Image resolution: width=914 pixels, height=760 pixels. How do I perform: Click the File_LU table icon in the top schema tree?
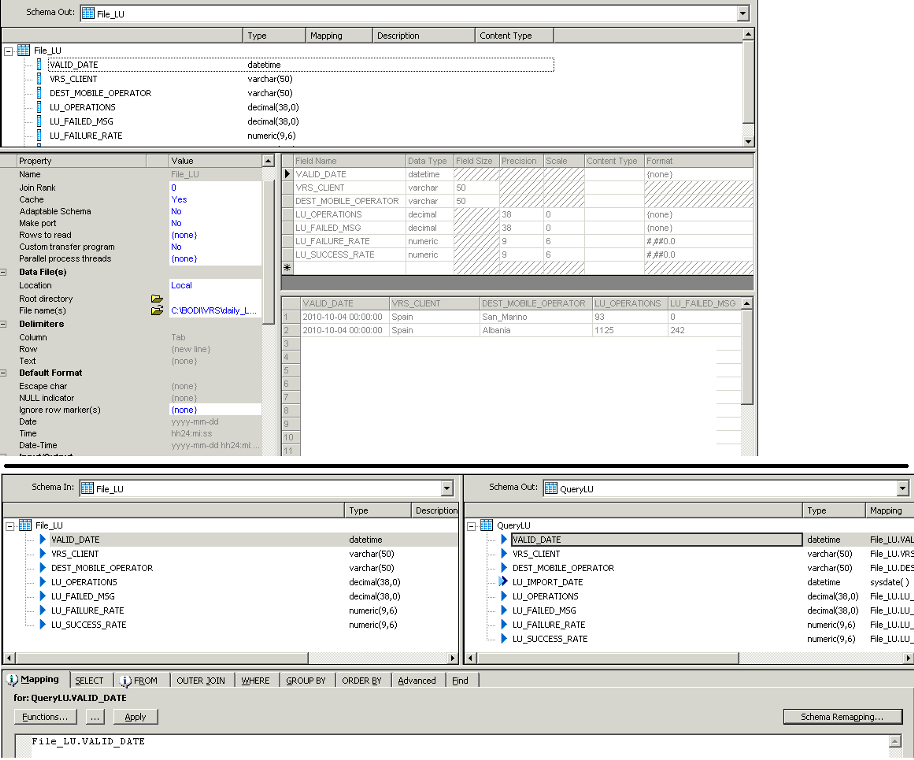tap(23, 50)
